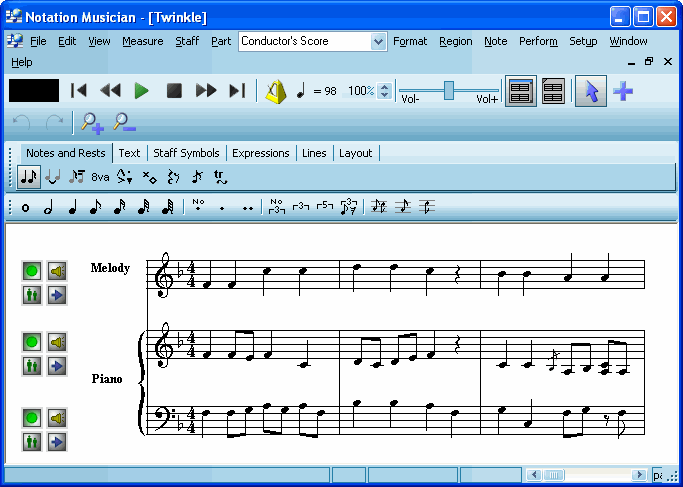
Task: Click the stop playback button
Action: tap(174, 91)
